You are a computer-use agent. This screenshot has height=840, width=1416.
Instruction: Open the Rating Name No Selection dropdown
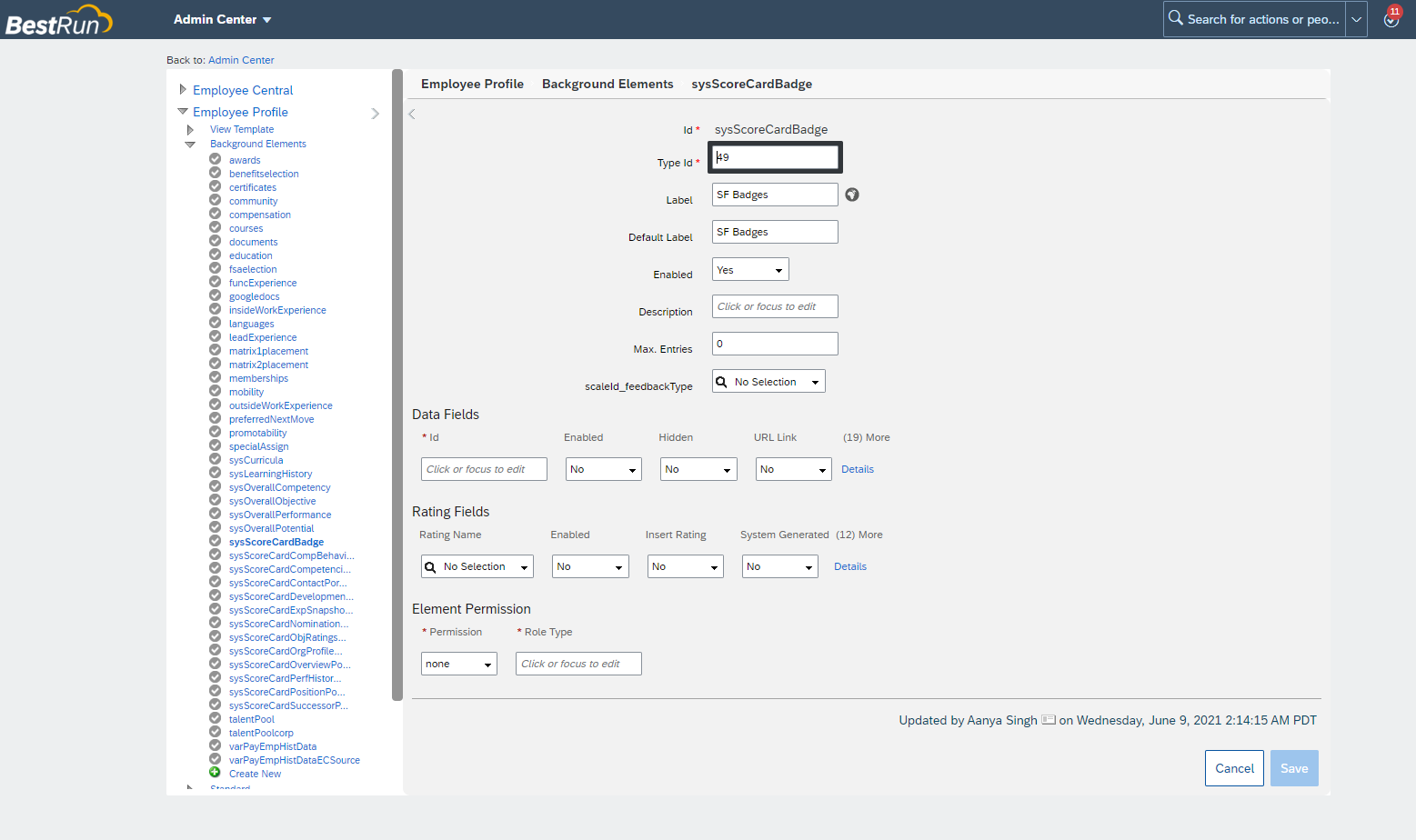(477, 566)
